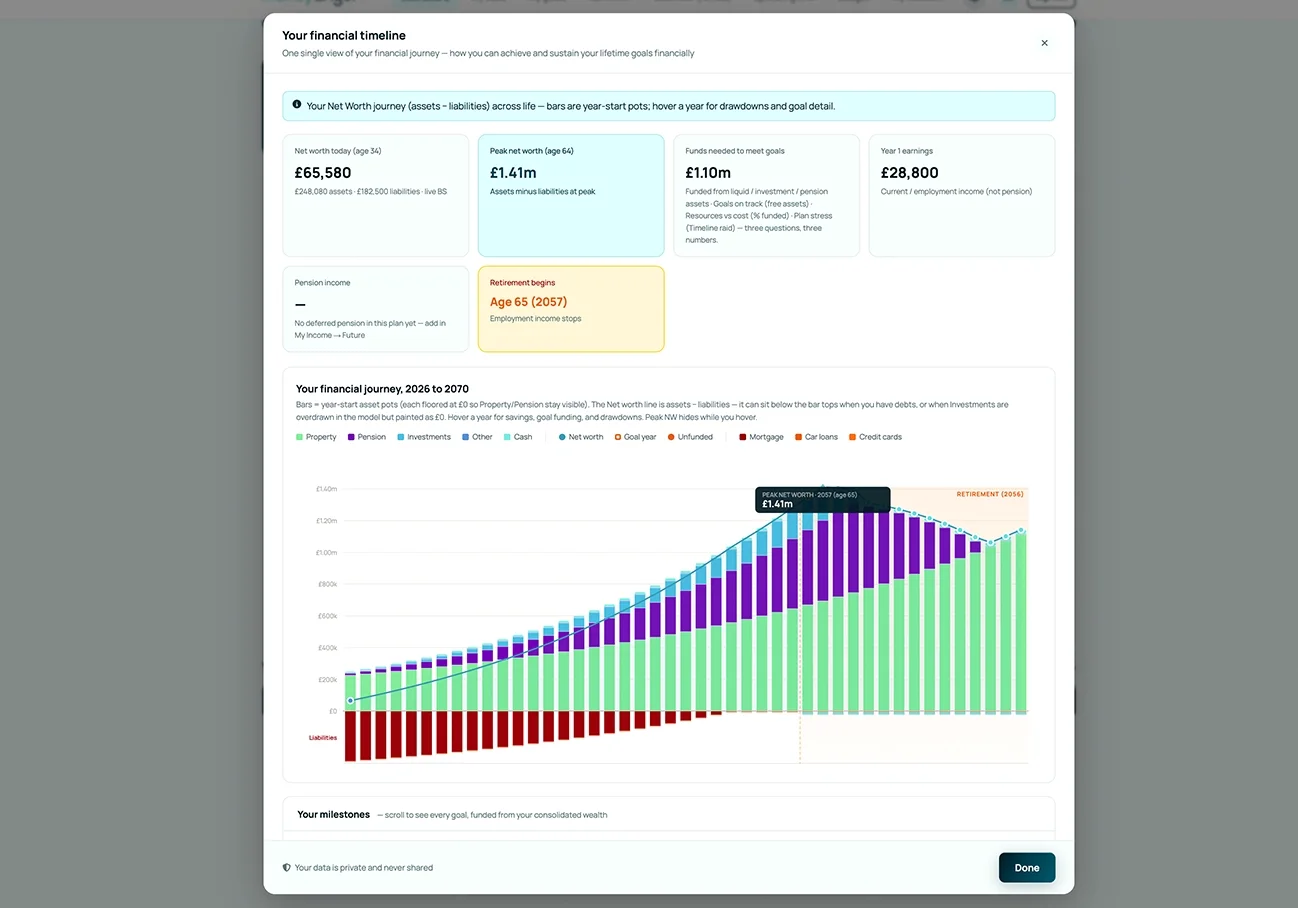Click the £65,580 net worth value
Image resolution: width=1298 pixels, height=908 pixels.
tap(323, 173)
